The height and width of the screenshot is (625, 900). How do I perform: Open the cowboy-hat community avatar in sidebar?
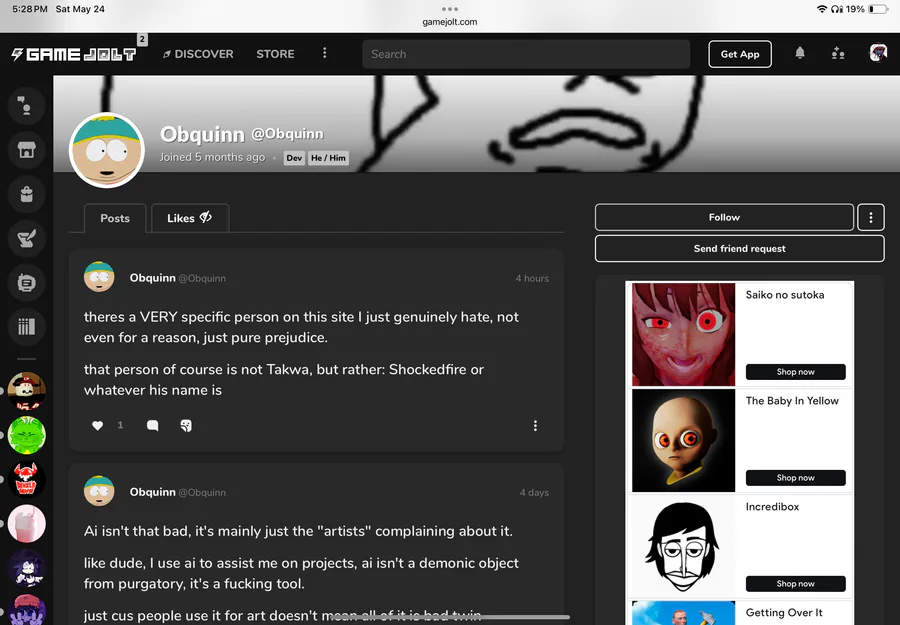point(26,391)
